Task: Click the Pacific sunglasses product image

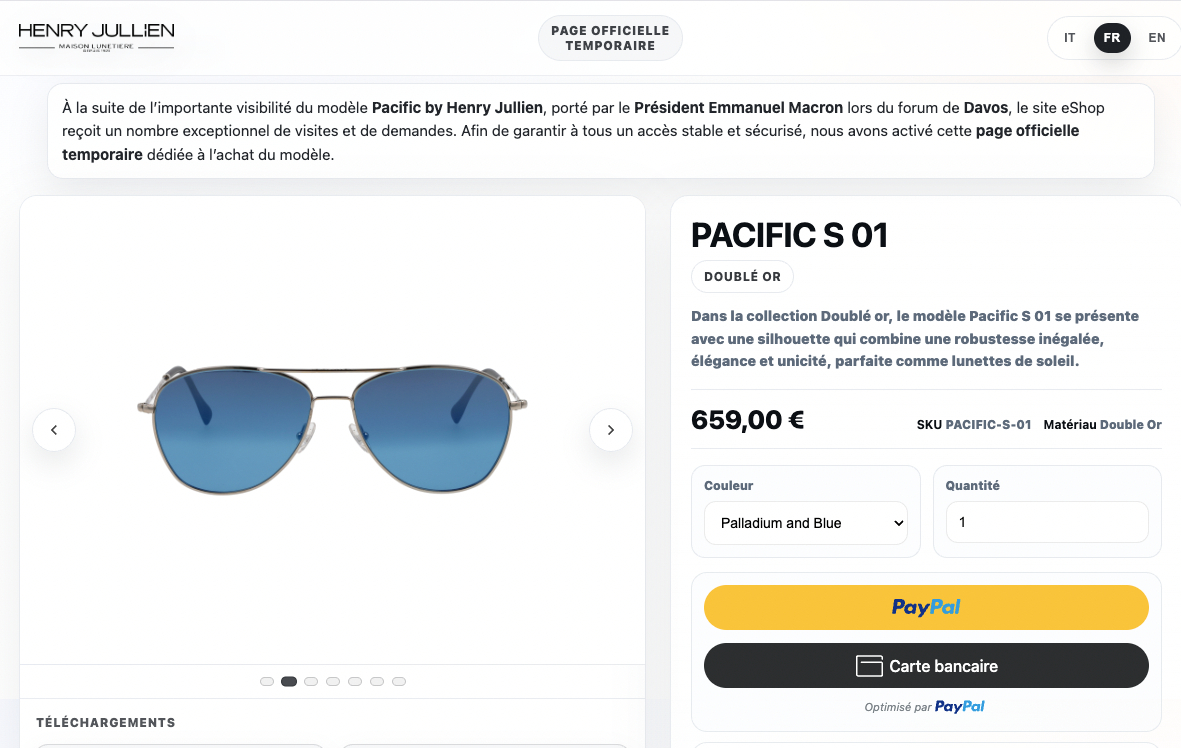Action: click(332, 430)
